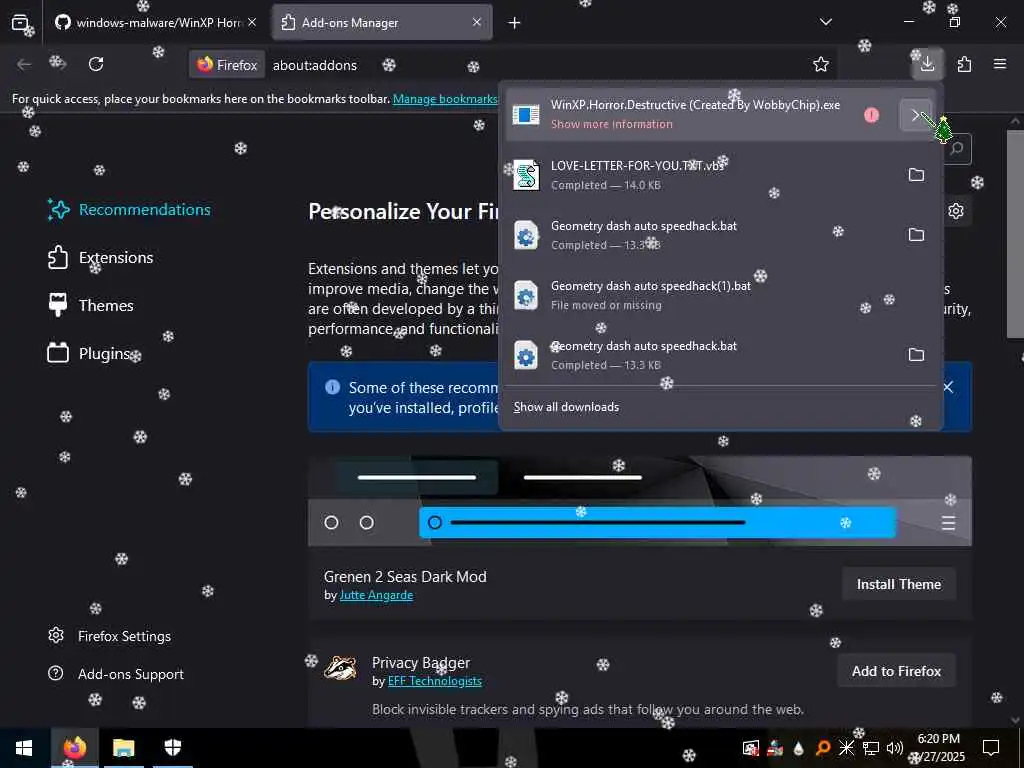Image resolution: width=1024 pixels, height=768 pixels.
Task: Open the extensions puzzle-piece toolbar icon
Action: click(x=964, y=64)
